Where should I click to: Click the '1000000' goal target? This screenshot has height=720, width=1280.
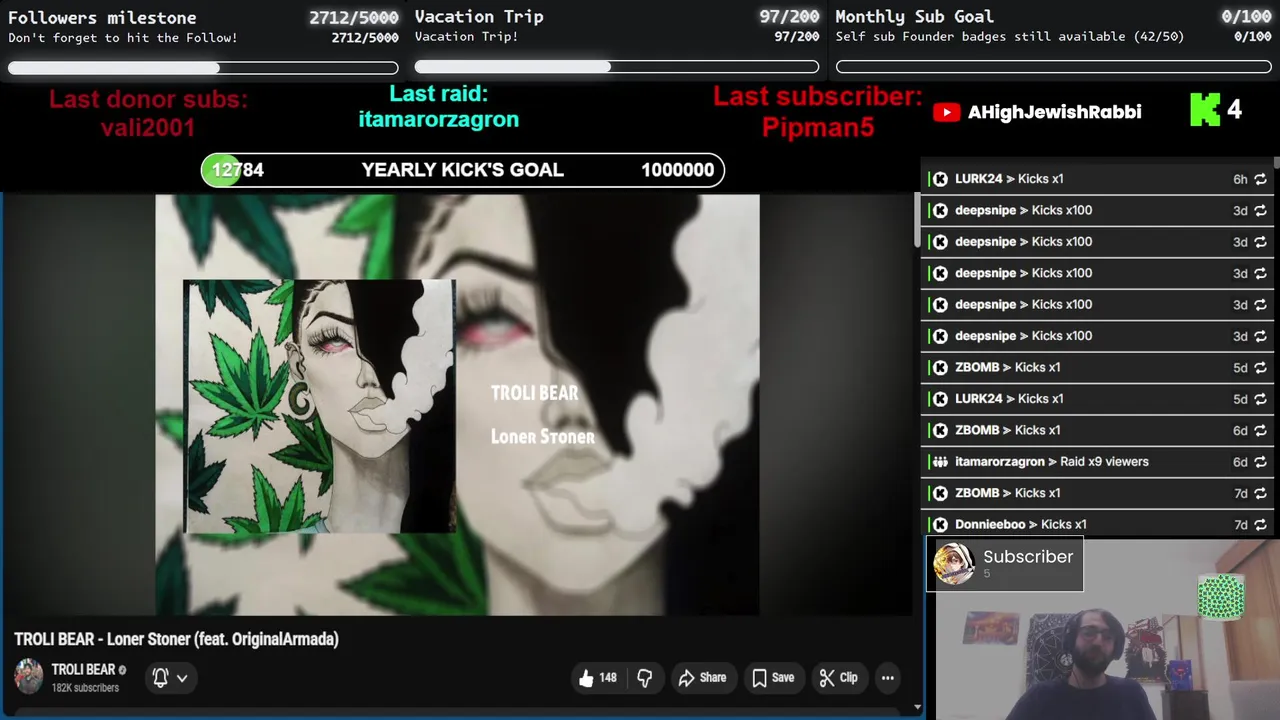click(x=678, y=170)
